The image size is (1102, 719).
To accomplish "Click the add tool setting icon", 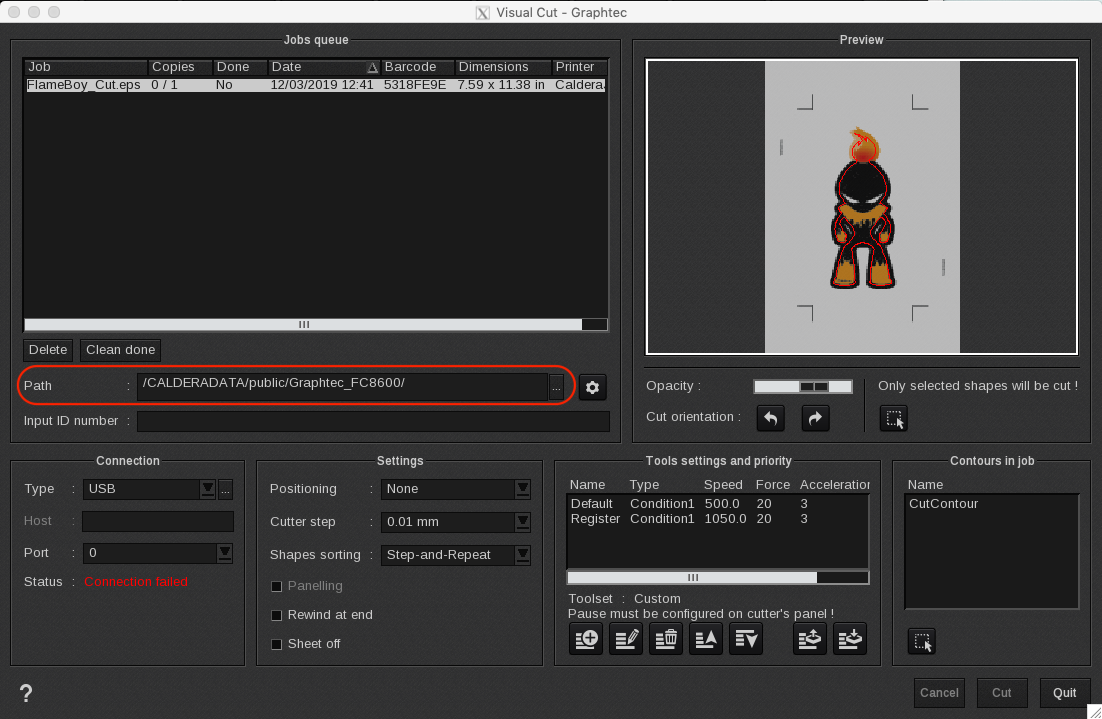I will [586, 638].
